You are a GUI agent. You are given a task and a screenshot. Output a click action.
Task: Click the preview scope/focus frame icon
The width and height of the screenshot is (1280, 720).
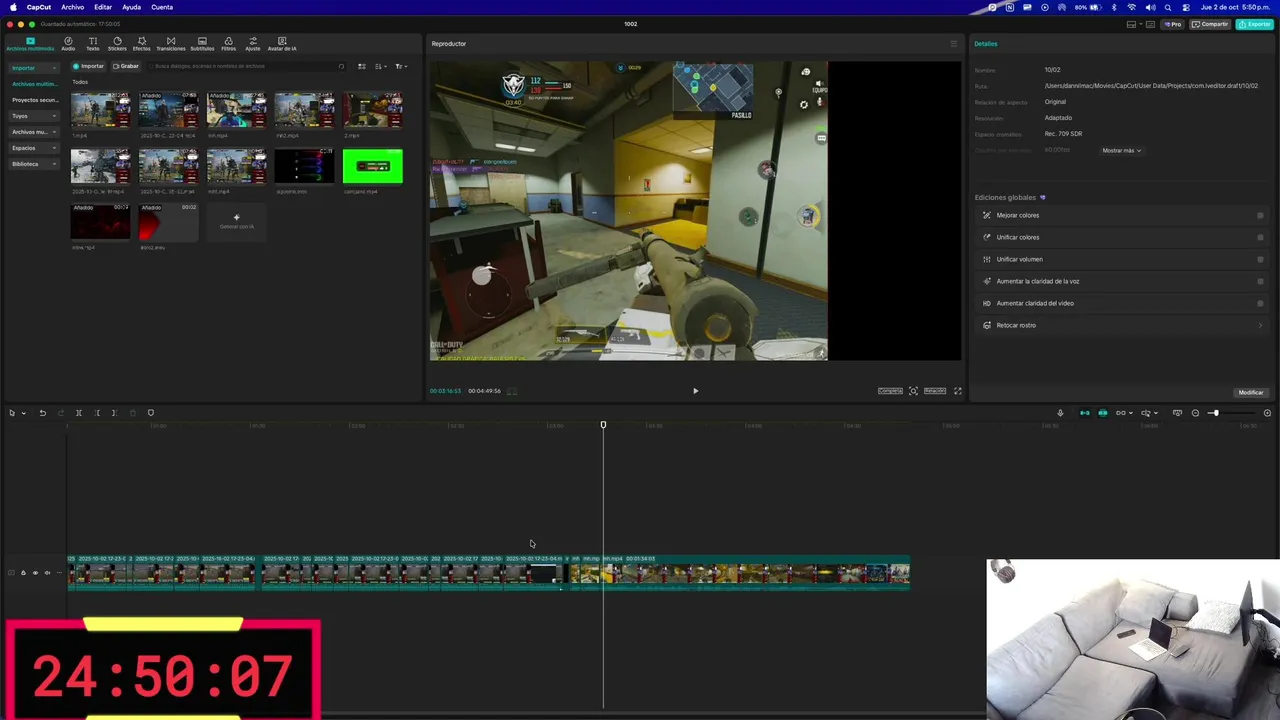913,391
